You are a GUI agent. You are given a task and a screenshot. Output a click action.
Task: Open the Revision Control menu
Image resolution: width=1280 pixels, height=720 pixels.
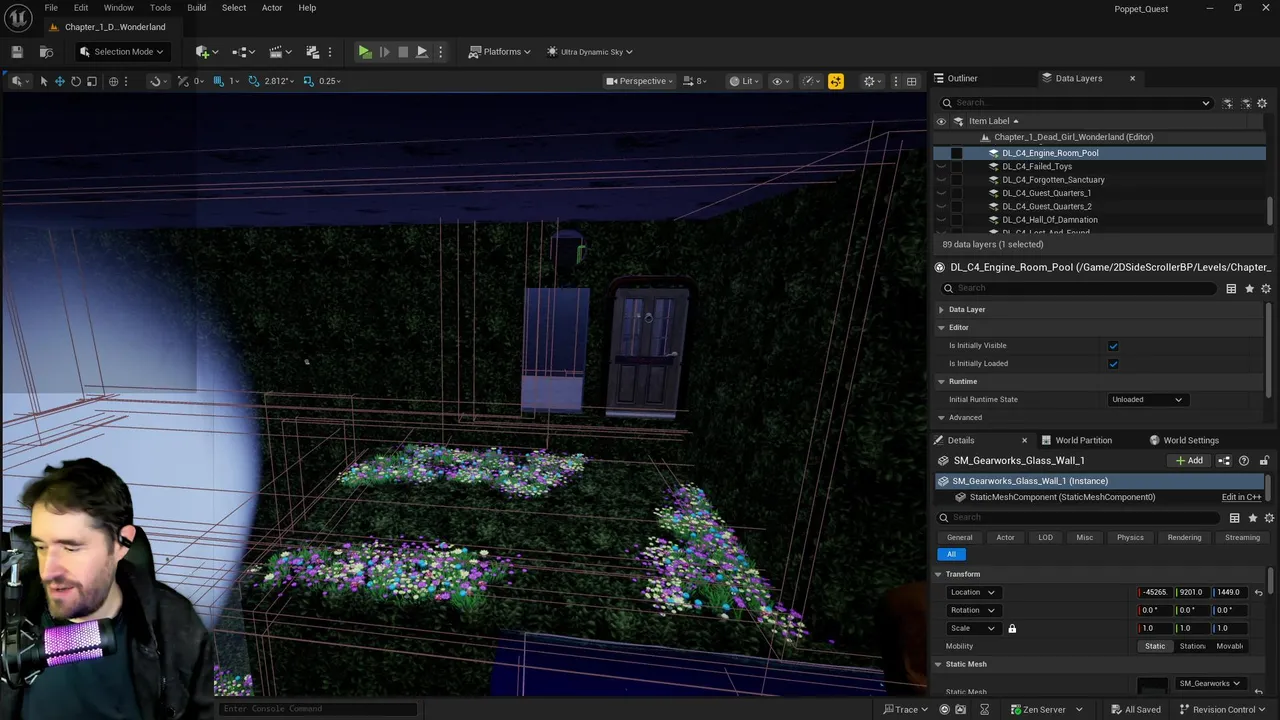1222,709
